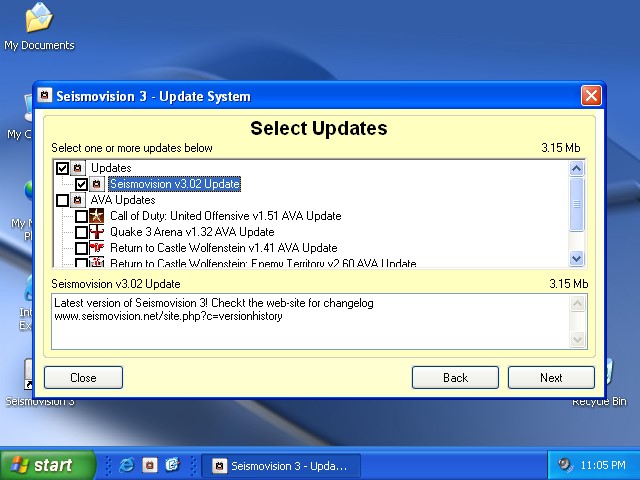
Task: Click the Seismovision icon beside Updates group
Action: point(78,168)
